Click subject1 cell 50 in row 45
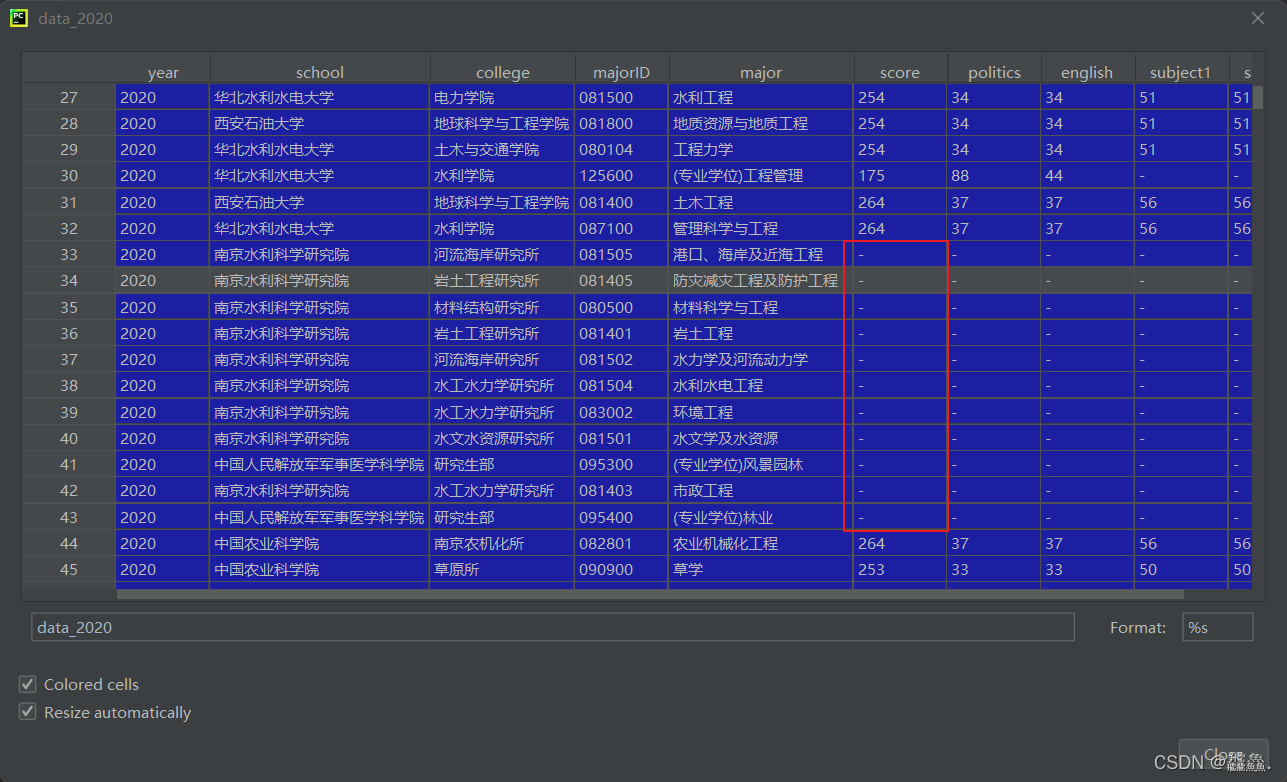This screenshot has width=1287, height=782. click(x=1180, y=569)
